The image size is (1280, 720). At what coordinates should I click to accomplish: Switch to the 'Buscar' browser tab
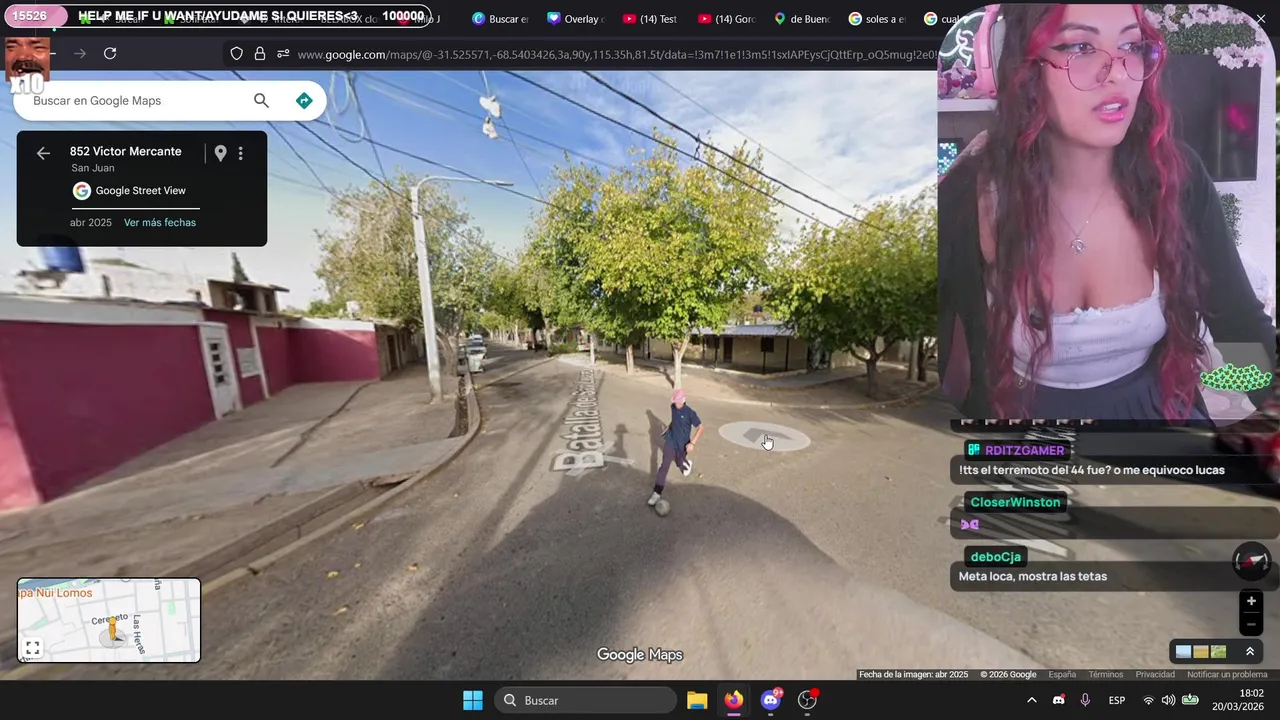coord(500,19)
